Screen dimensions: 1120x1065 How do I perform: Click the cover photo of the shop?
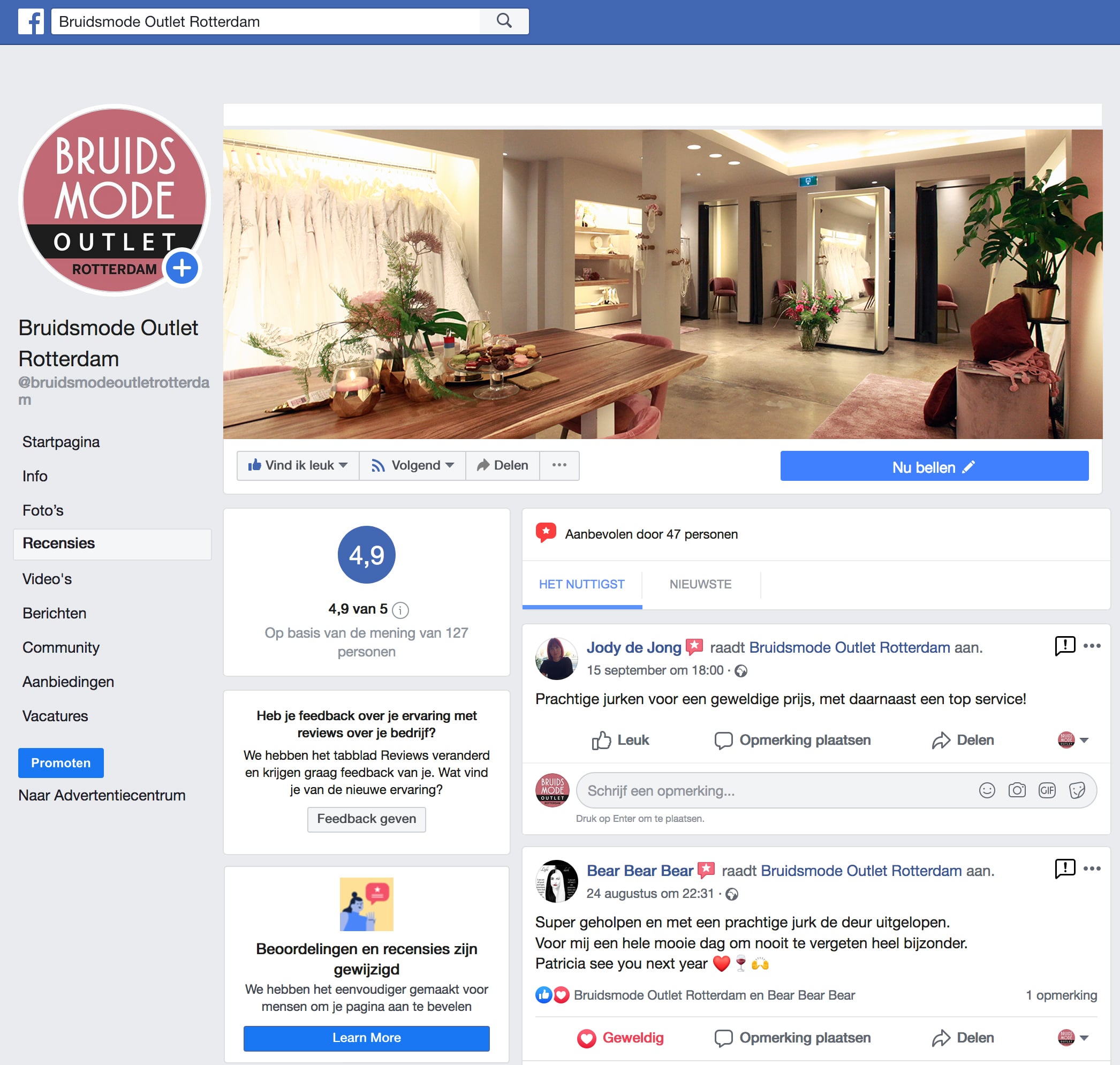(x=662, y=284)
